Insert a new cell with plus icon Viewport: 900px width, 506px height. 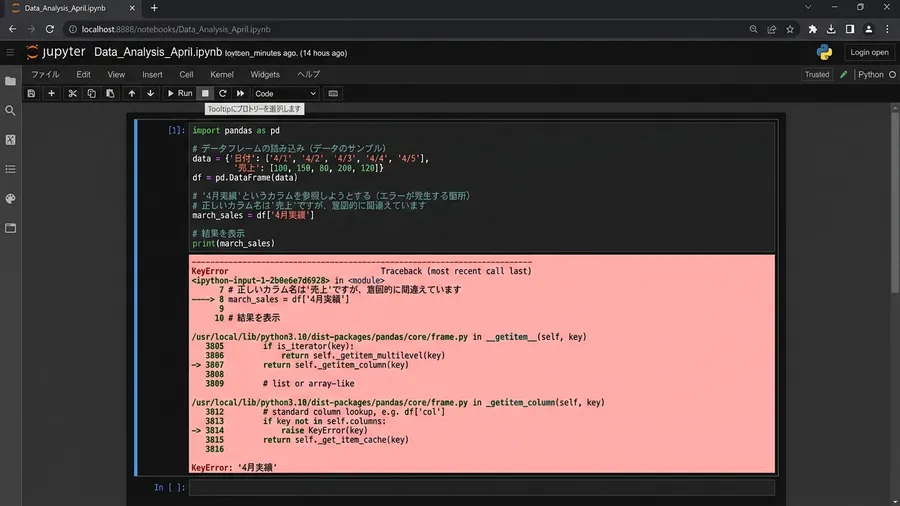click(x=52, y=94)
